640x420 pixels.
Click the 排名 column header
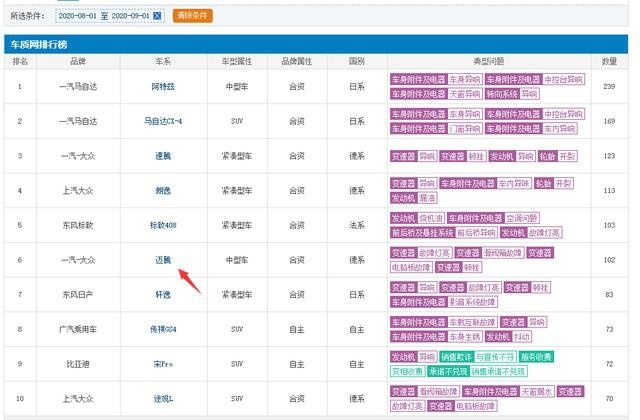click(20, 61)
